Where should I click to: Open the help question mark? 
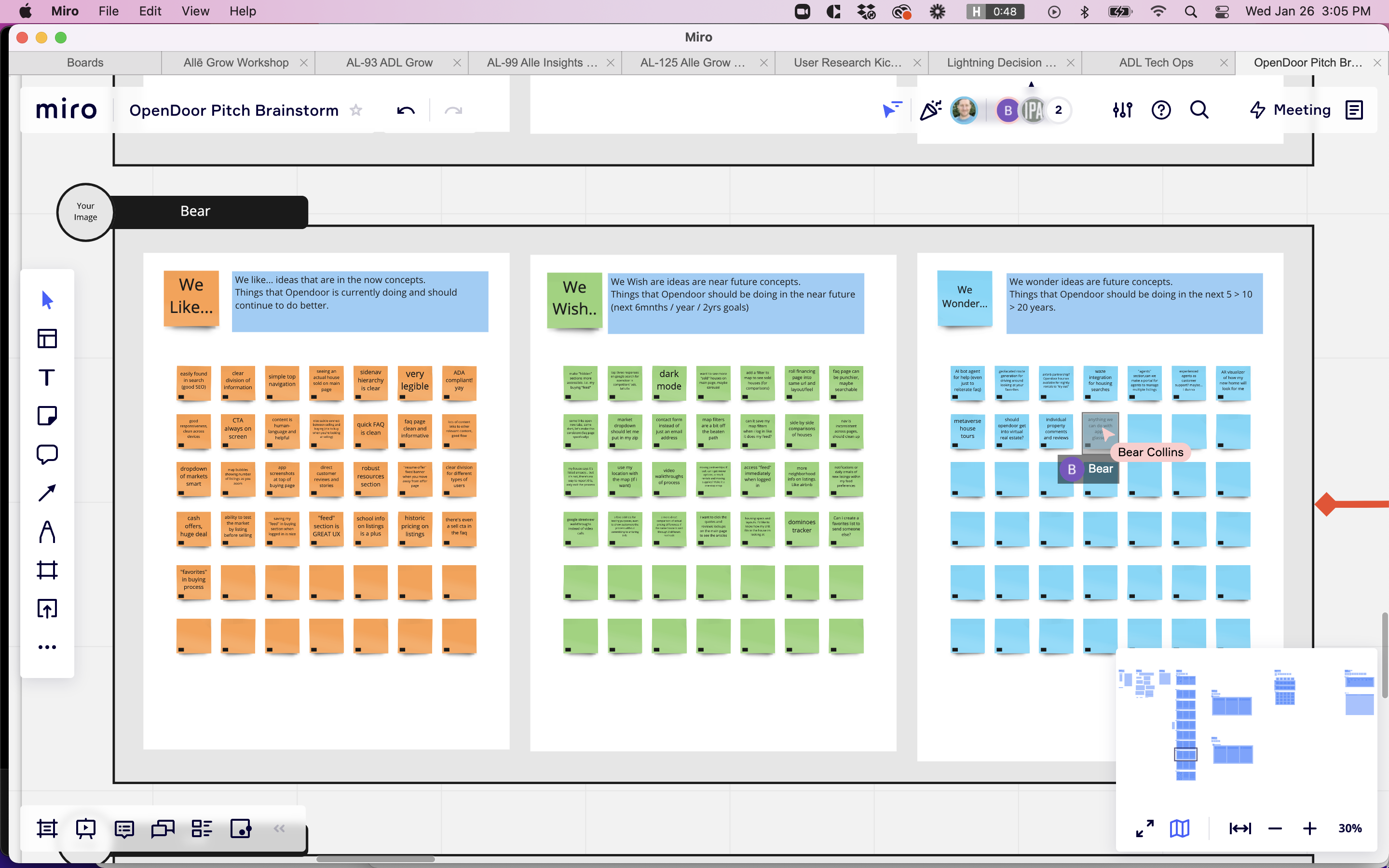pyautogui.click(x=1161, y=109)
